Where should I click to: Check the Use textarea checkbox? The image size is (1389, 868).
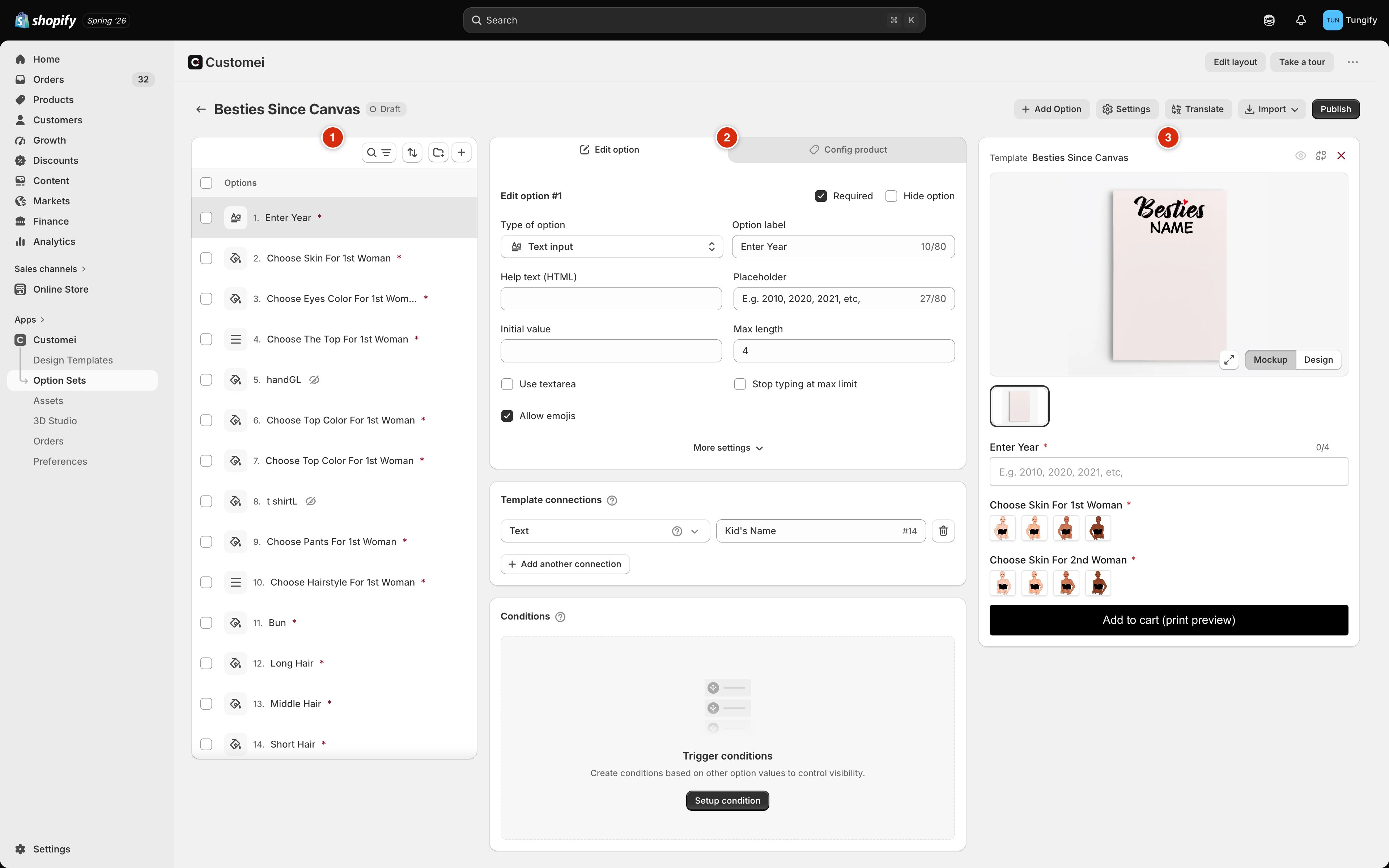[x=507, y=384]
